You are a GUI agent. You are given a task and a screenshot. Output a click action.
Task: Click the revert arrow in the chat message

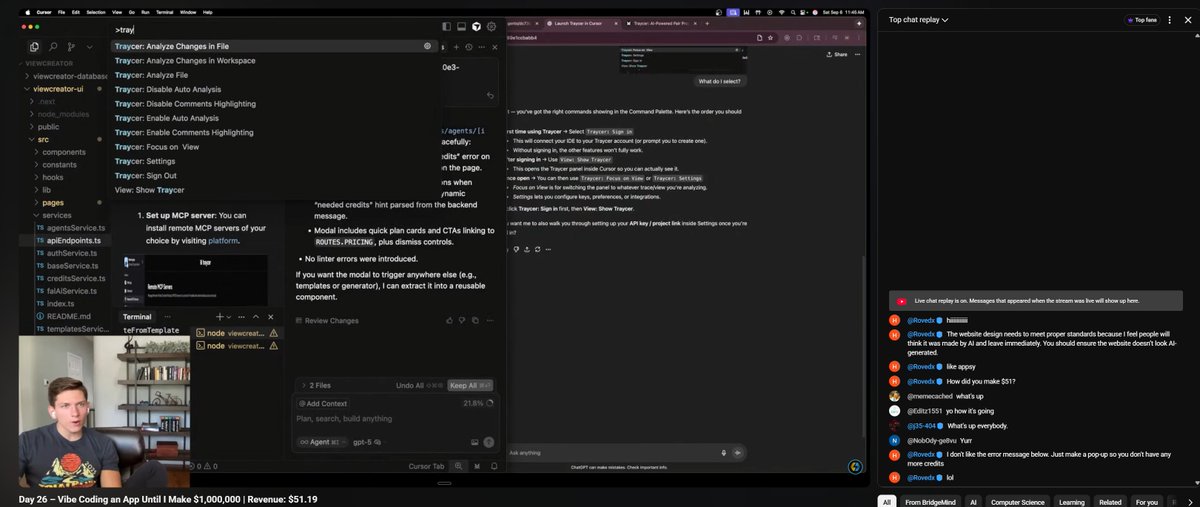pyautogui.click(x=490, y=96)
